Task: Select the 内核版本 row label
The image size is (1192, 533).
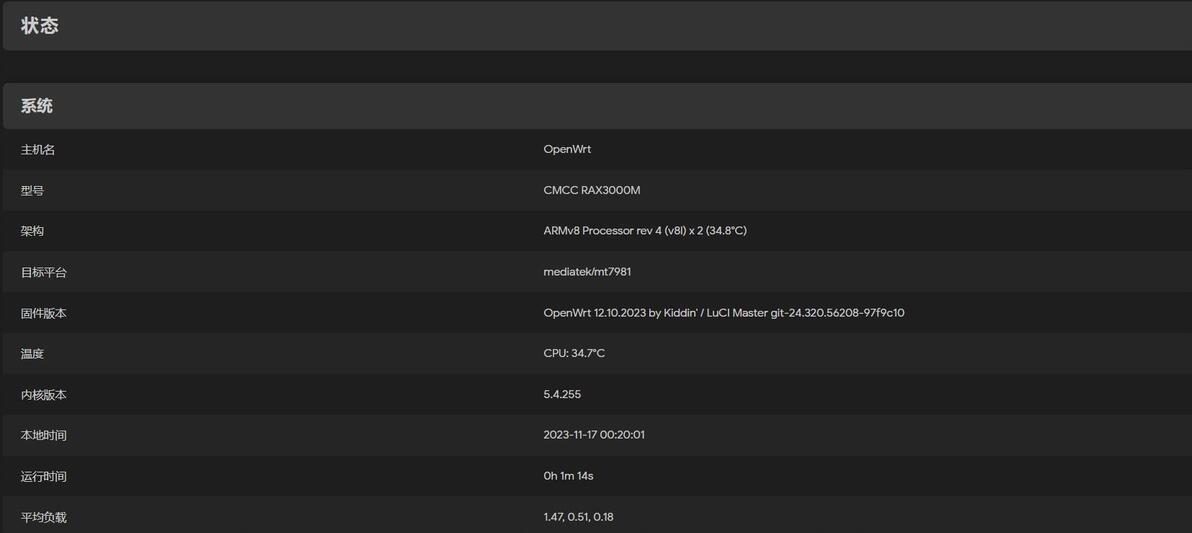Action: click(x=44, y=395)
